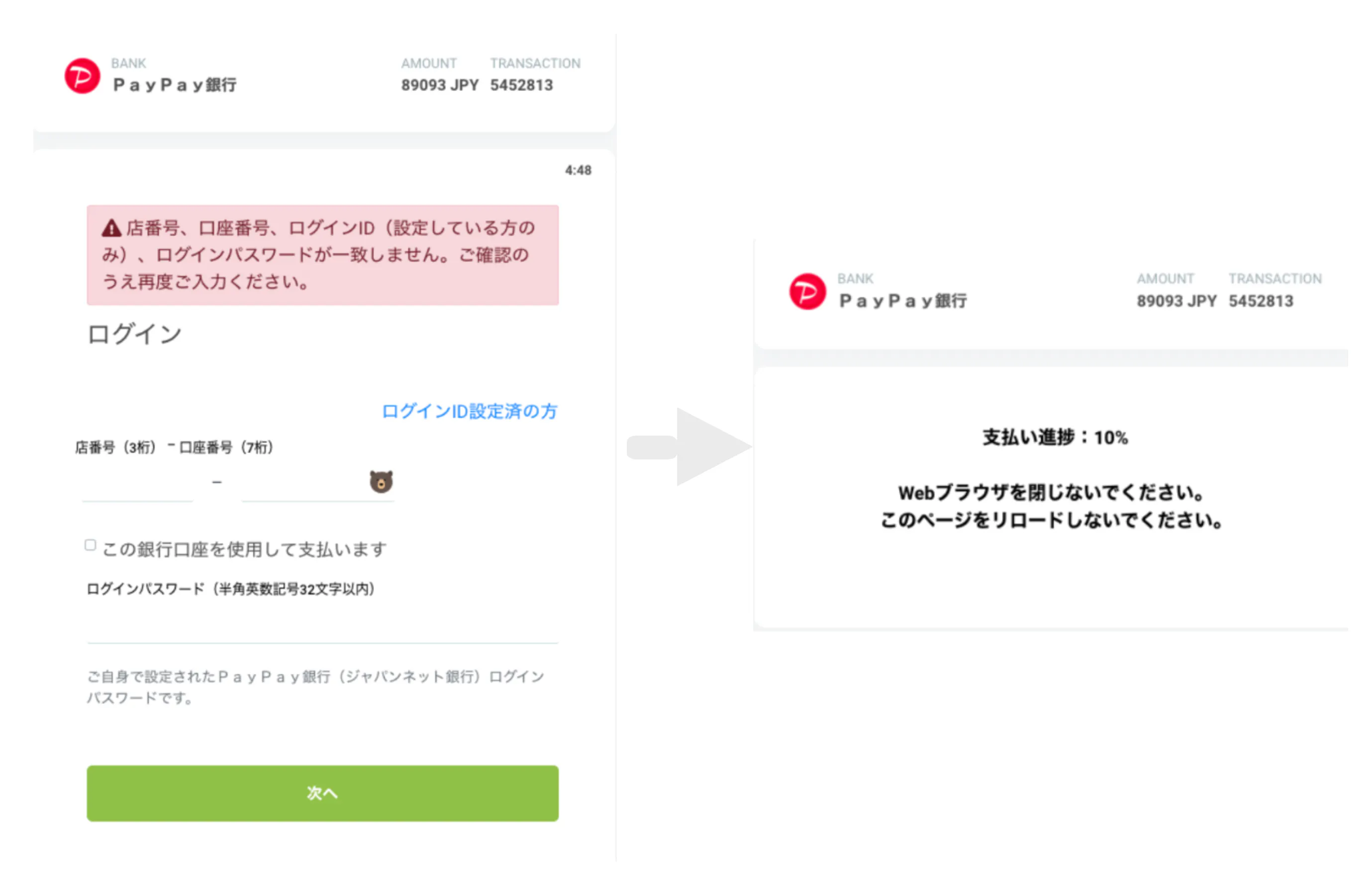
Task: Click 'Webブラウザを閉じないでください。' message
Action: 1052,493
